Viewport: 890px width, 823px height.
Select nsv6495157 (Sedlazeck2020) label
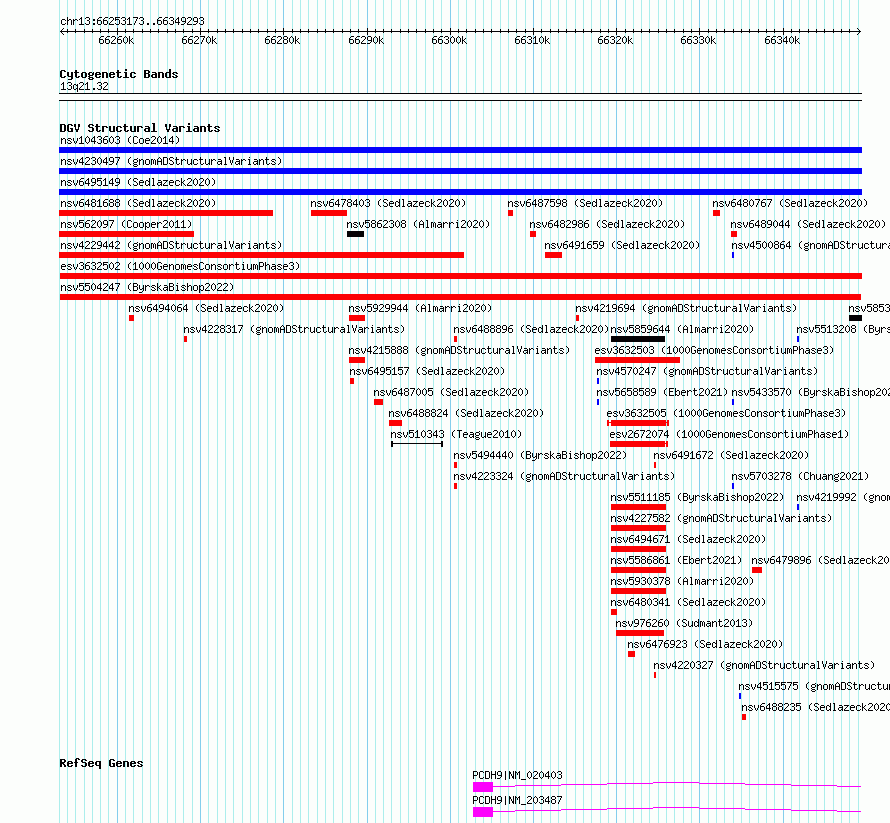[x=427, y=371]
